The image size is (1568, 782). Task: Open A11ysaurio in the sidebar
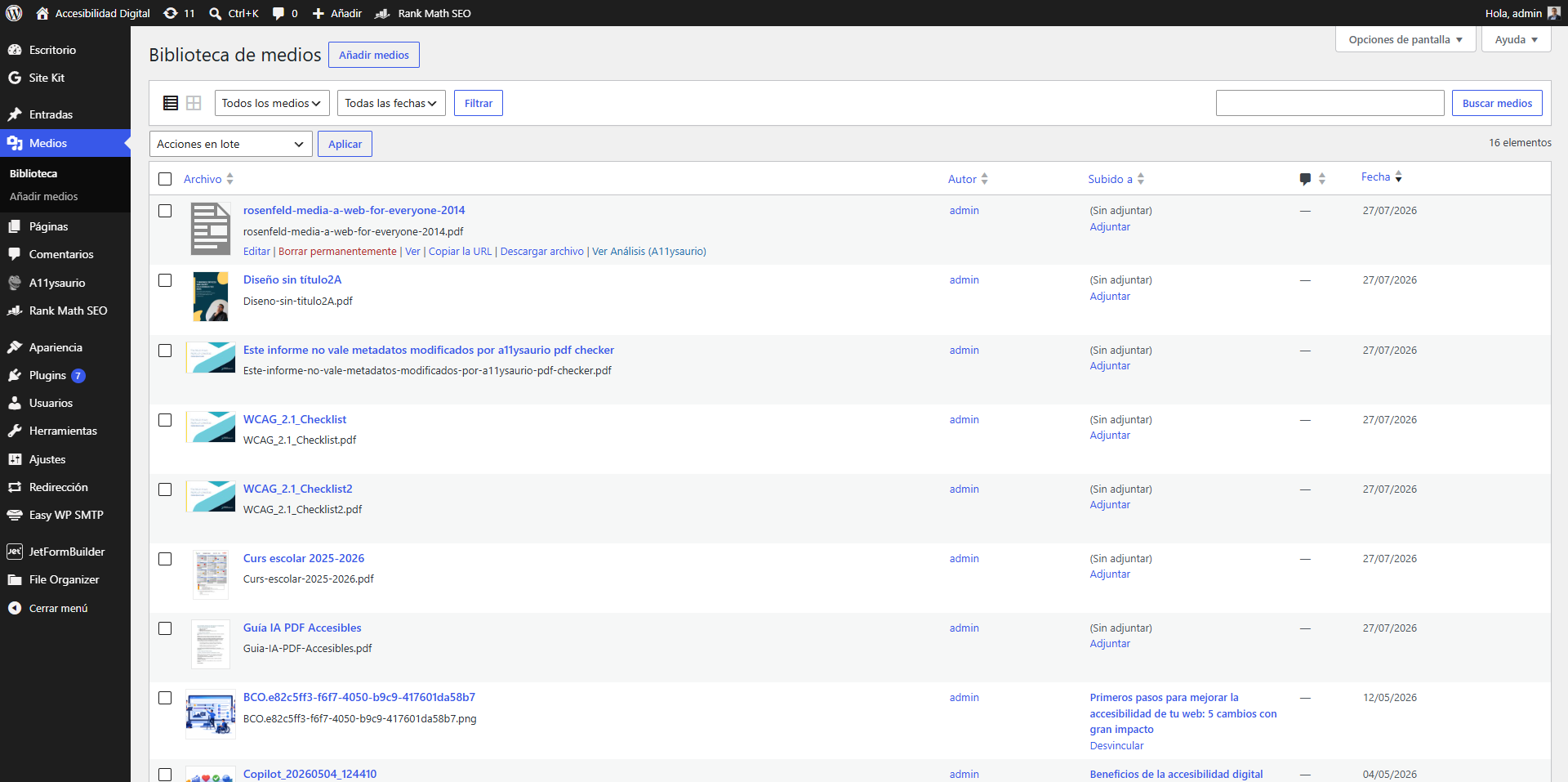(x=65, y=283)
